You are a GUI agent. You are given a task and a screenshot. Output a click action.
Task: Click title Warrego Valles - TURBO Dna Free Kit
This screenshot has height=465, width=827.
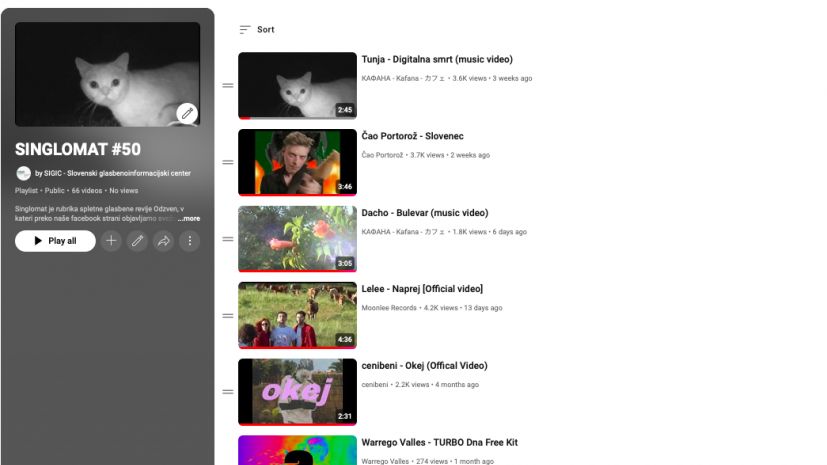[439, 443]
